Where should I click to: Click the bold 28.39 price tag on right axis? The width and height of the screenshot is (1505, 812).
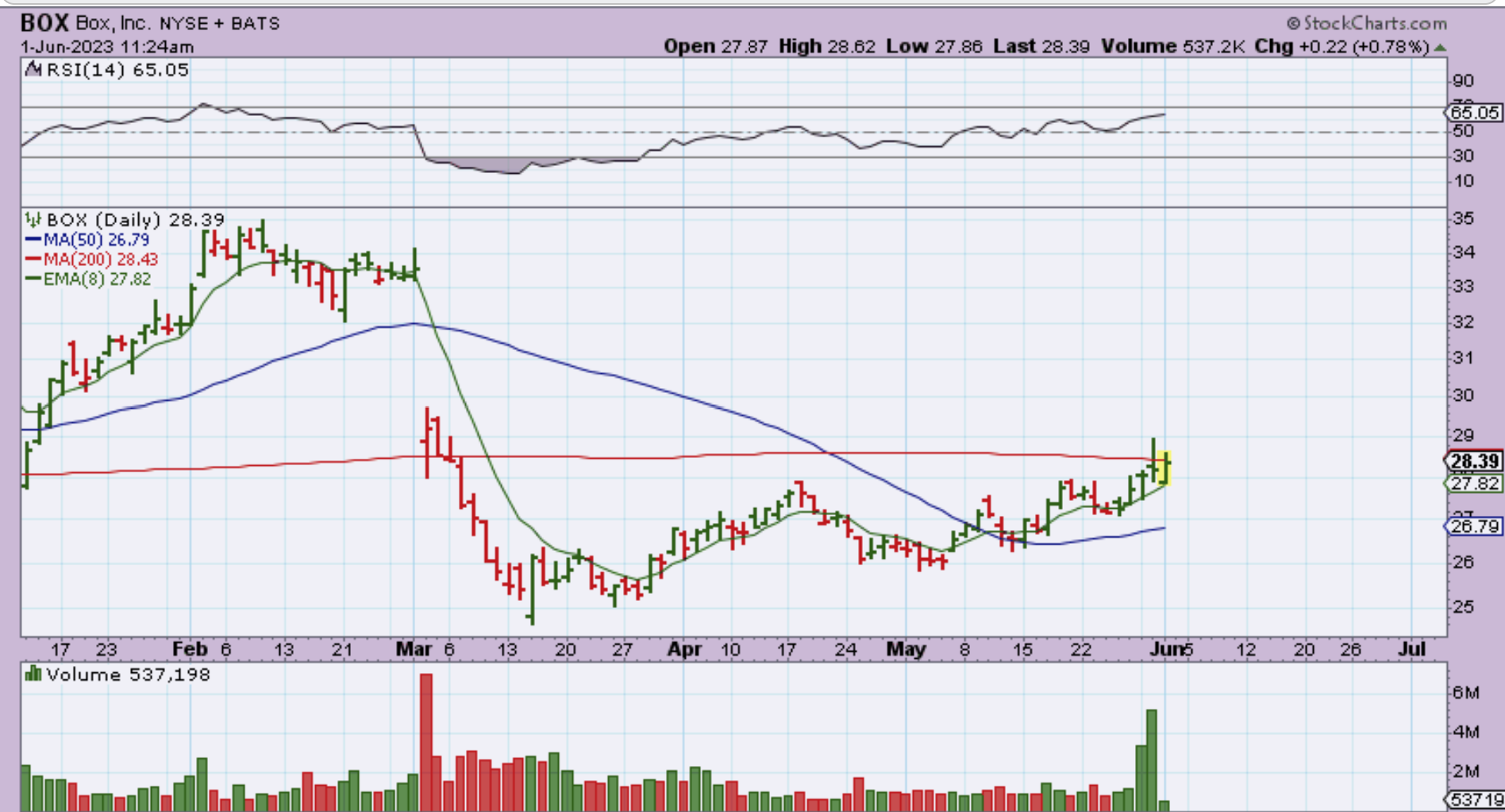(1475, 461)
